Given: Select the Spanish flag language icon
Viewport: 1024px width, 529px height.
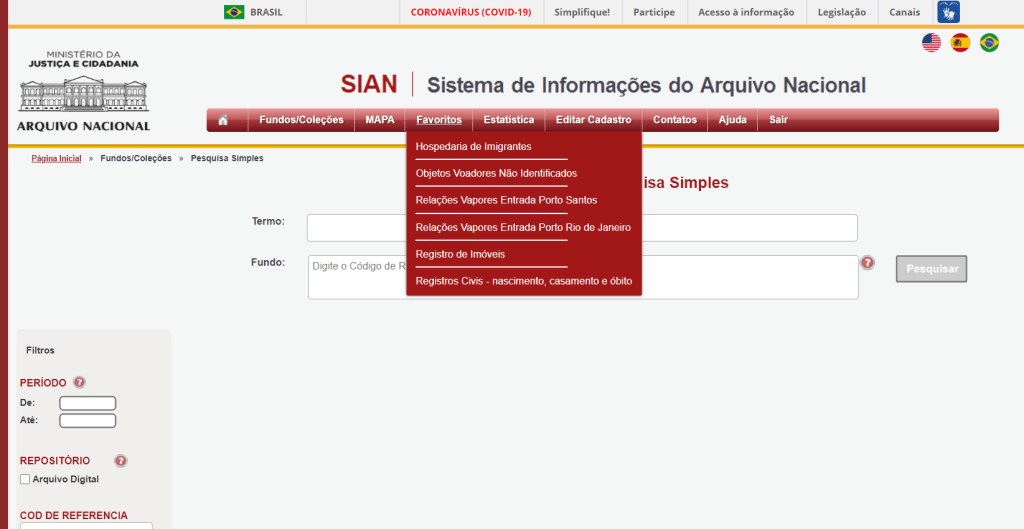Looking at the screenshot, I should click(960, 42).
